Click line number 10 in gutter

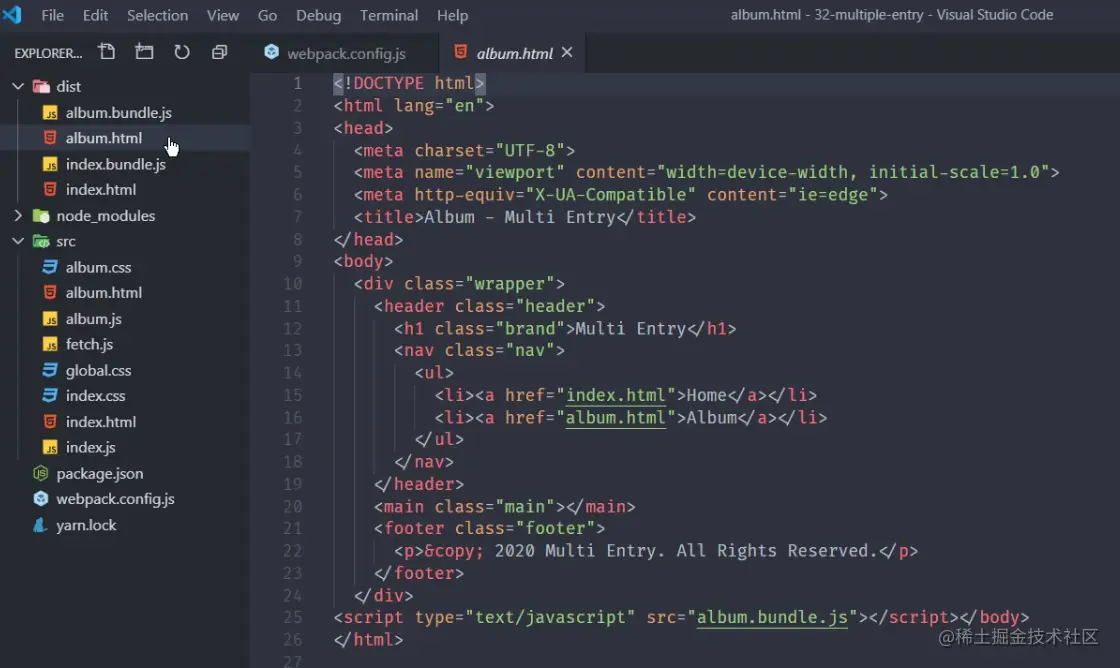(293, 284)
